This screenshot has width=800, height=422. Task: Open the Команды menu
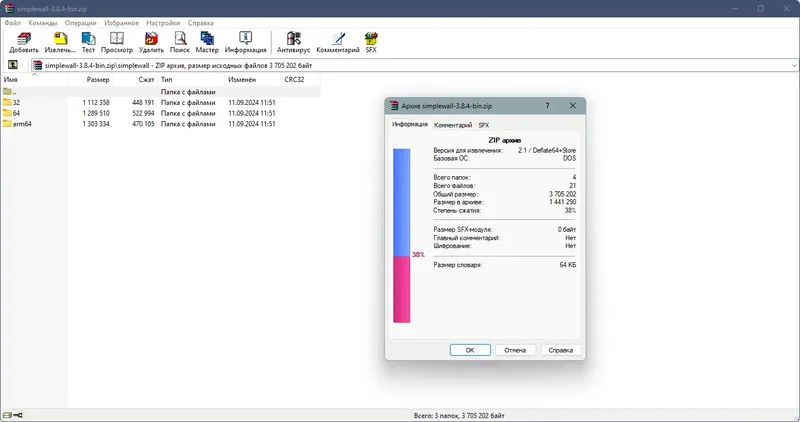coord(43,23)
